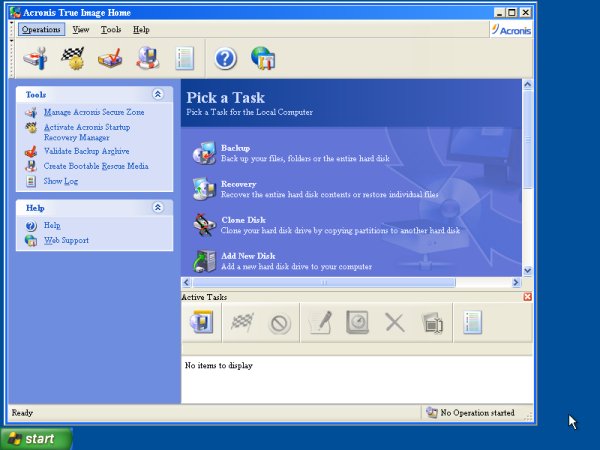Viewport: 600px width, 450px height.
Task: Click vertical scrollbar down arrow in task pane
Action: (x=527, y=271)
